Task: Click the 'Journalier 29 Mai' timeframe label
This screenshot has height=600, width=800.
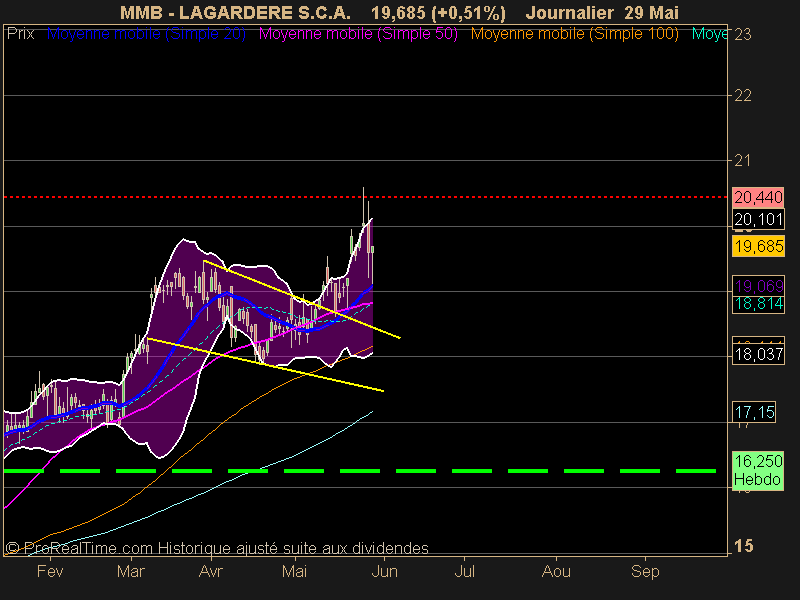Action: point(602,13)
